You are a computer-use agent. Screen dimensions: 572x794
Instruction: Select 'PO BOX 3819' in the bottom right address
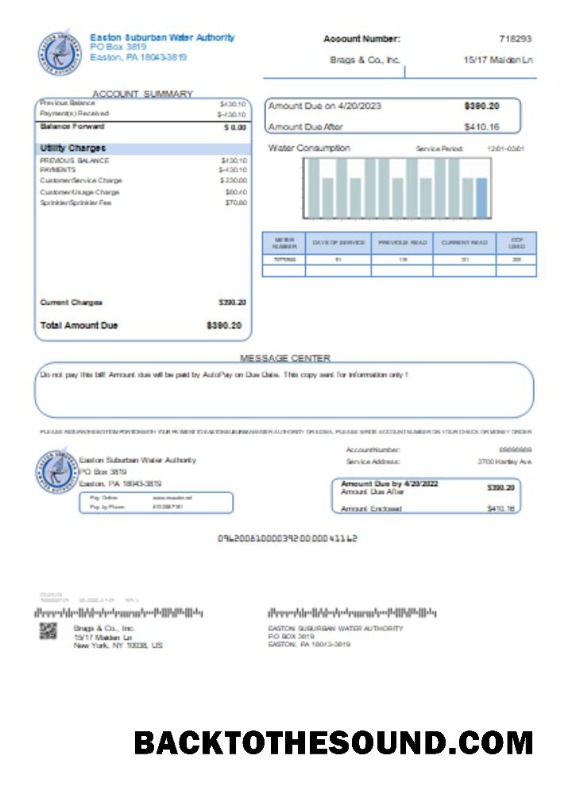point(291,637)
